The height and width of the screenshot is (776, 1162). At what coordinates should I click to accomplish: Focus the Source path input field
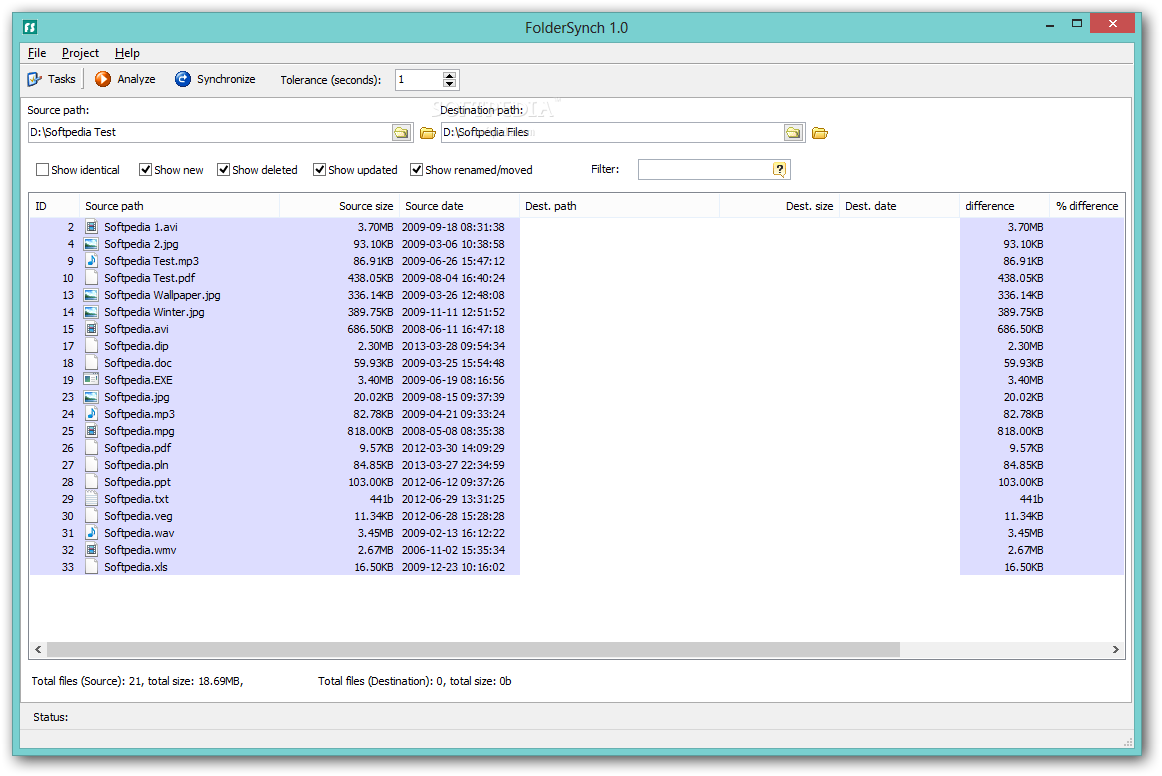[x=210, y=133]
